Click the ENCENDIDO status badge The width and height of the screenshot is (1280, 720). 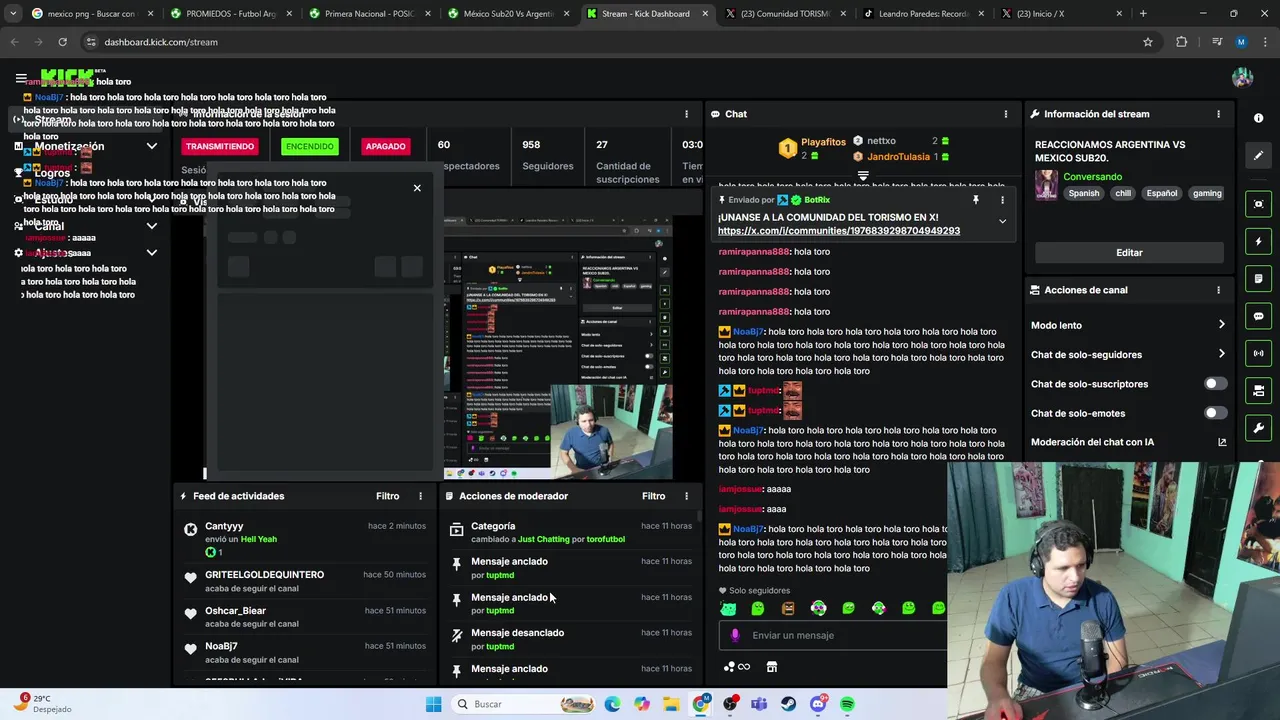tap(310, 146)
